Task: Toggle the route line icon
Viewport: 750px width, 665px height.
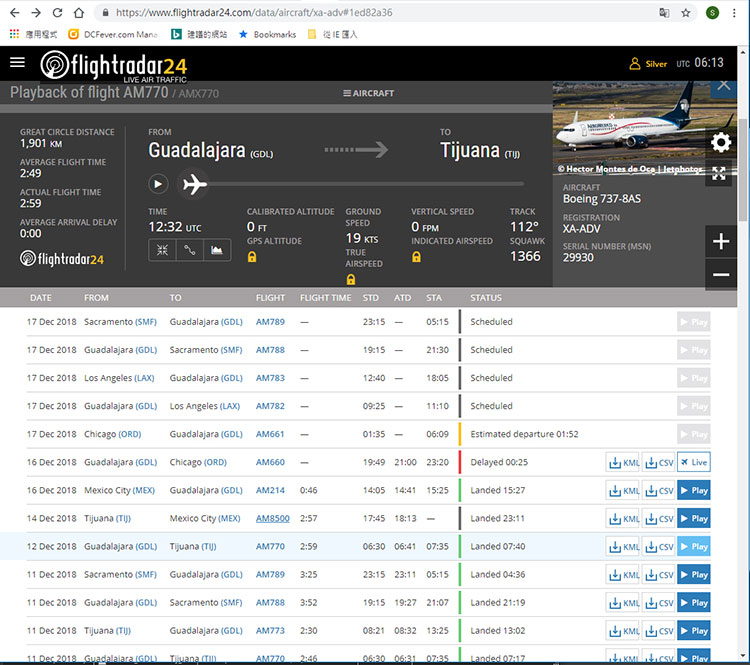Action: (x=190, y=250)
